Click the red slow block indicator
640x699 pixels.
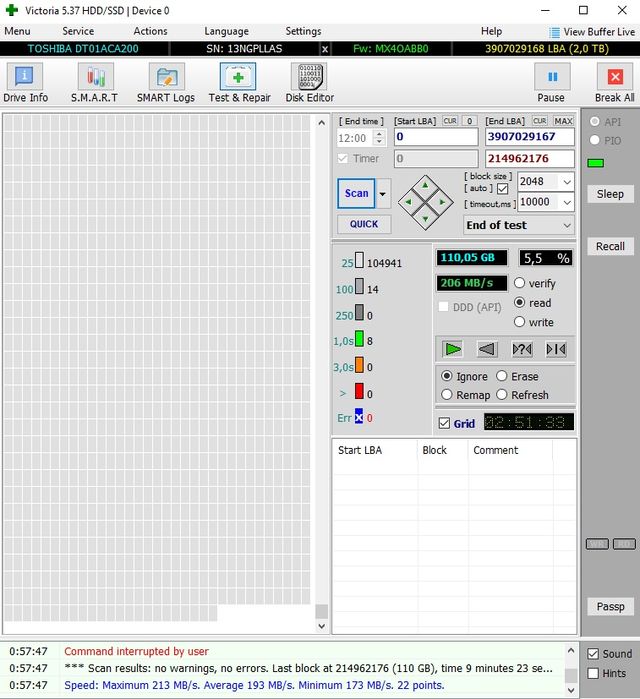point(359,391)
